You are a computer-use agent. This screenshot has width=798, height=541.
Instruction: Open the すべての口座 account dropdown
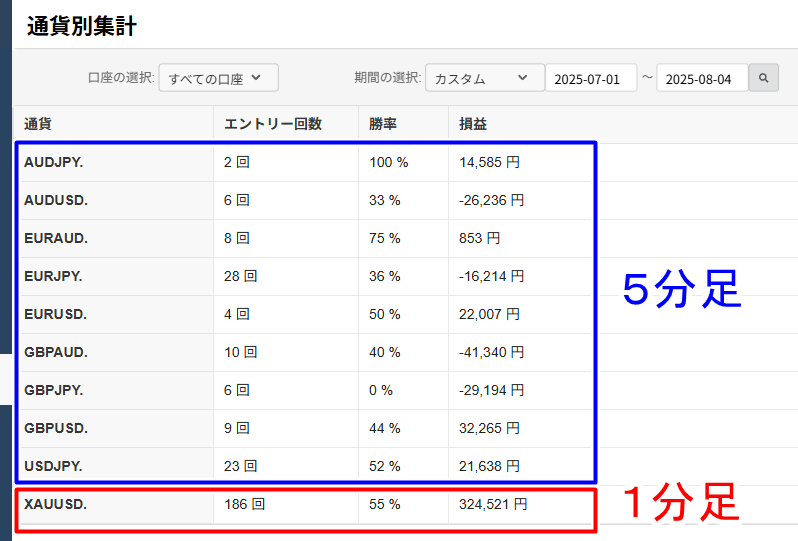tap(218, 78)
